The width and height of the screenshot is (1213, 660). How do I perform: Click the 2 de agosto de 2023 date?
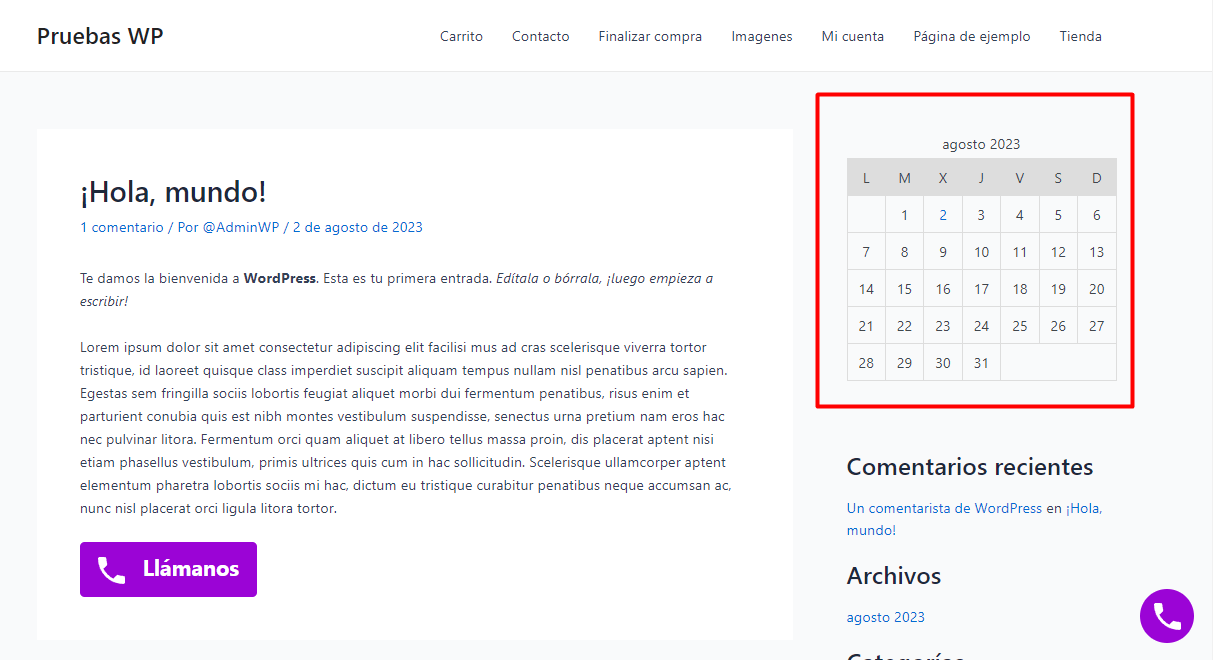coord(358,227)
